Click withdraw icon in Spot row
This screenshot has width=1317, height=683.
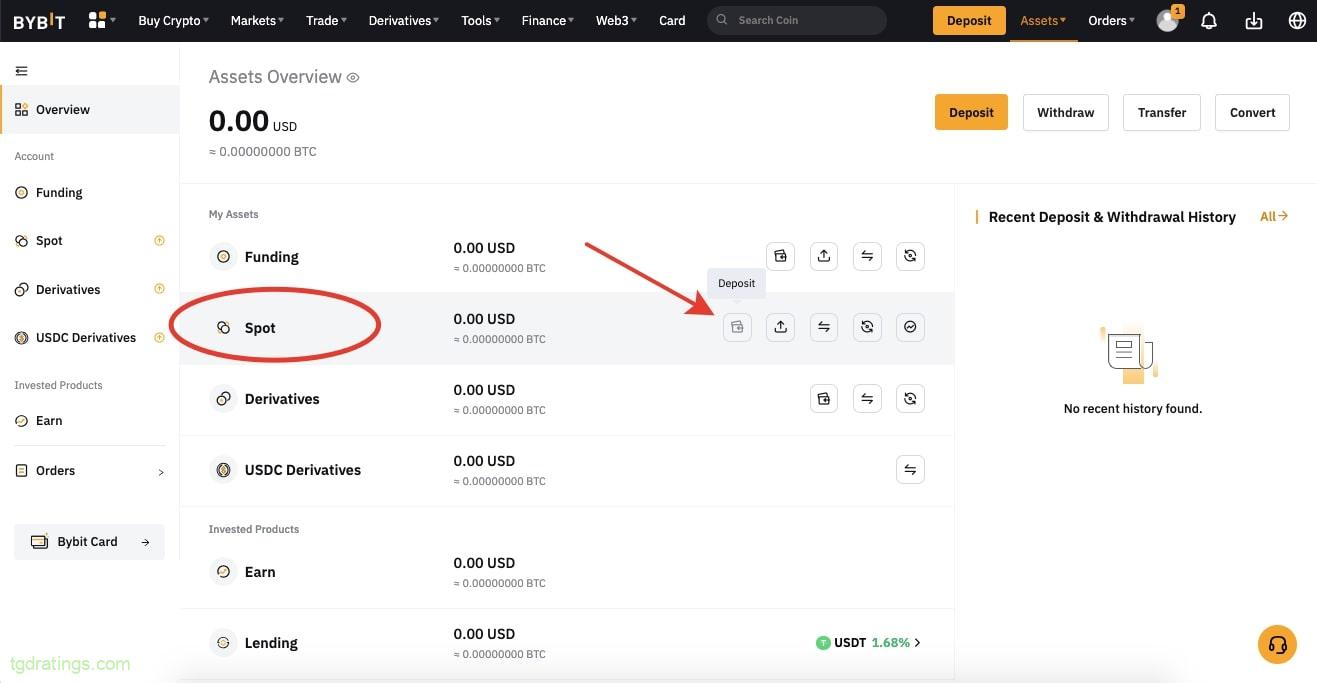tap(780, 327)
